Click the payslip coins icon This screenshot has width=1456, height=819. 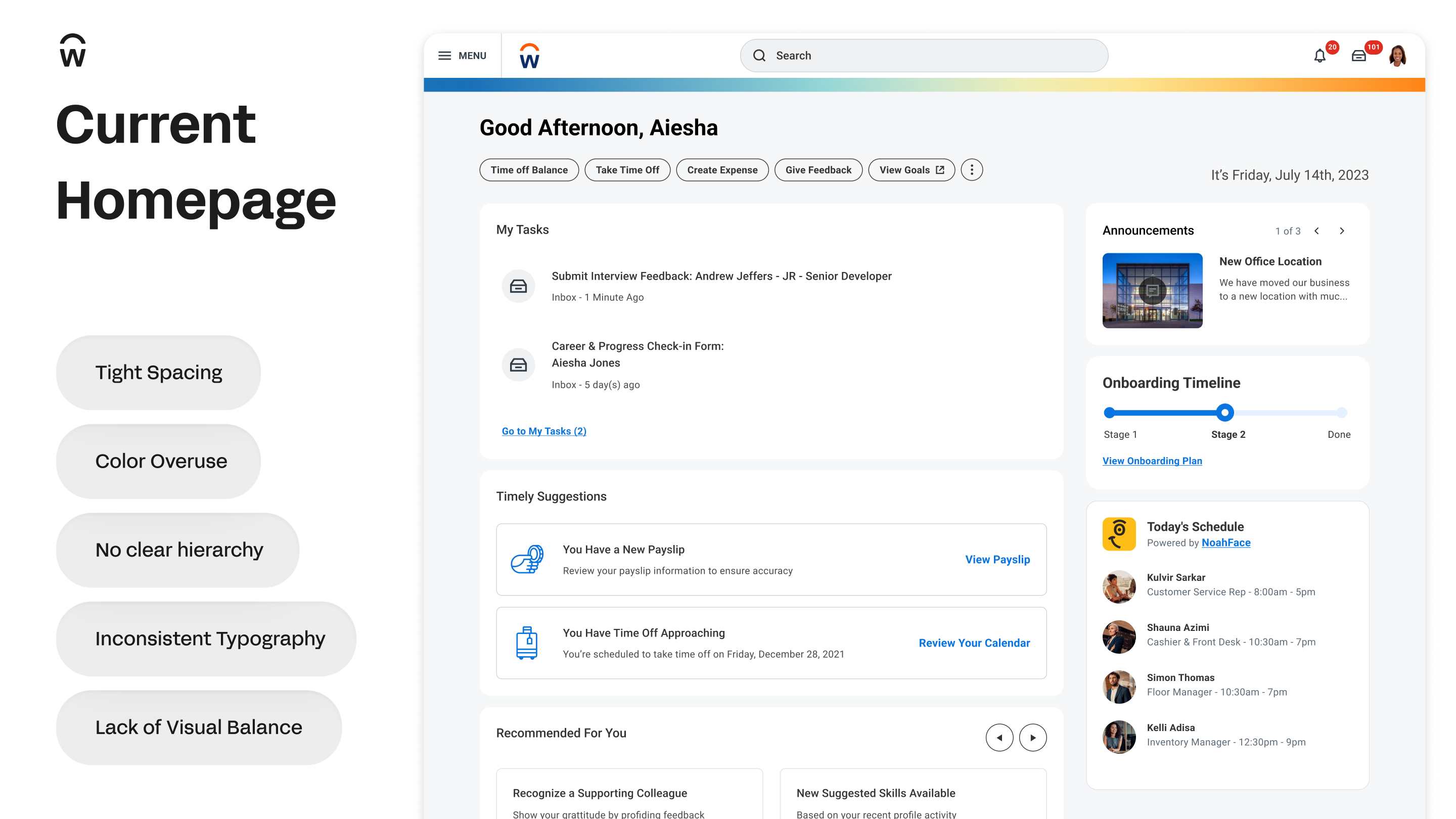click(527, 559)
